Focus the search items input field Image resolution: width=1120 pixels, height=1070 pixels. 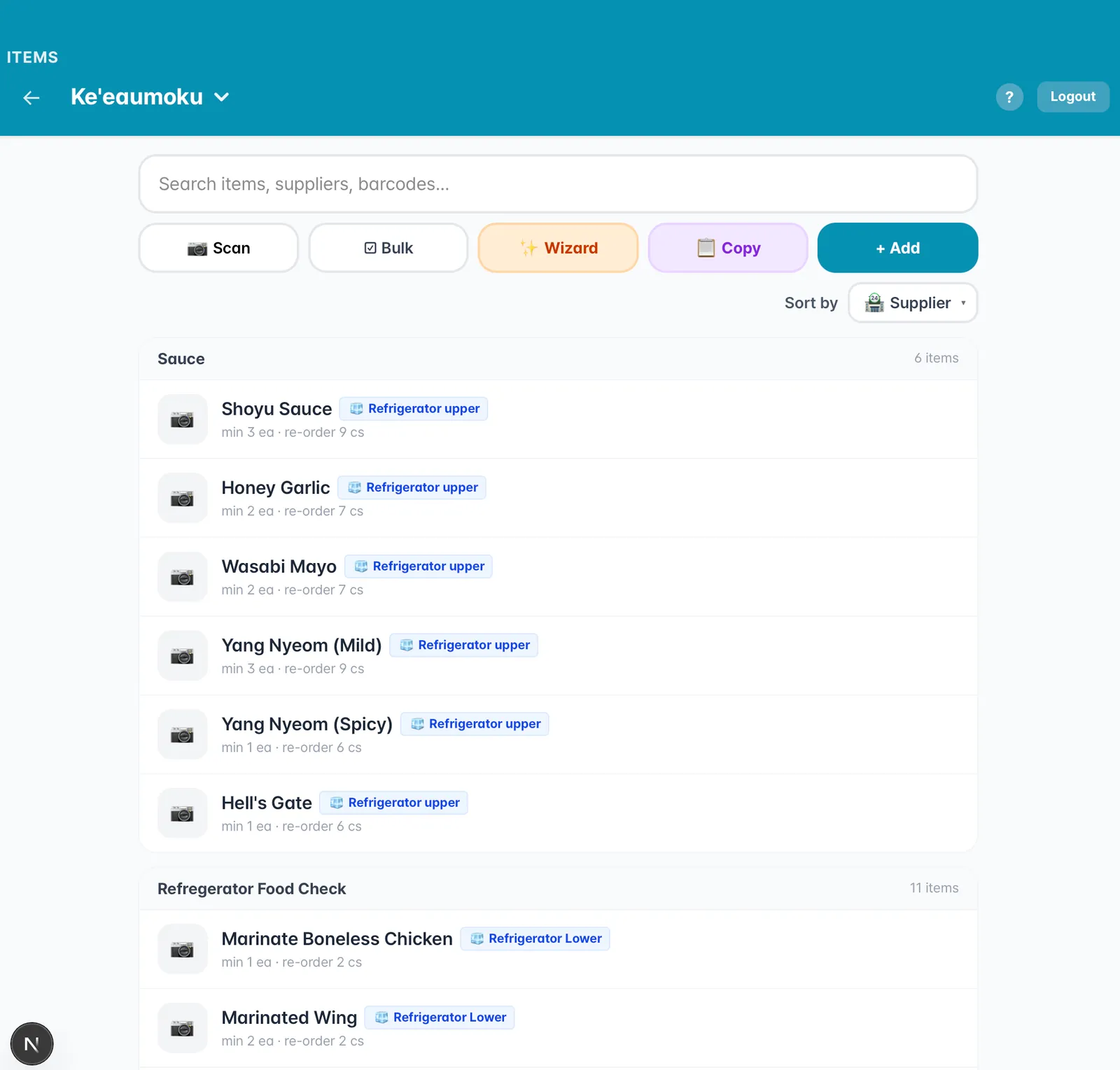point(558,184)
